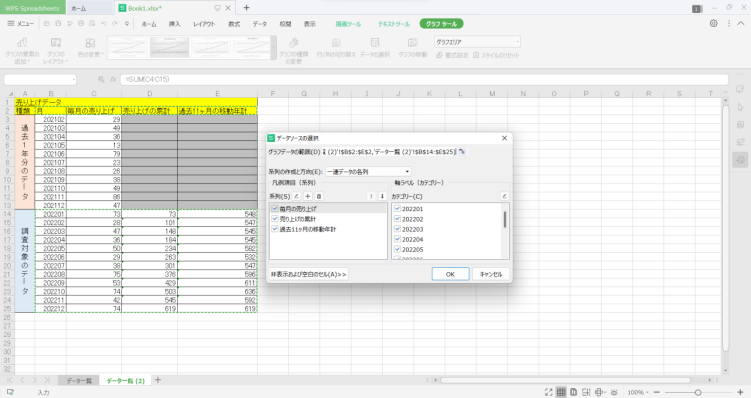Edit category axis labels with pencil icon

pyautogui.click(x=504, y=196)
